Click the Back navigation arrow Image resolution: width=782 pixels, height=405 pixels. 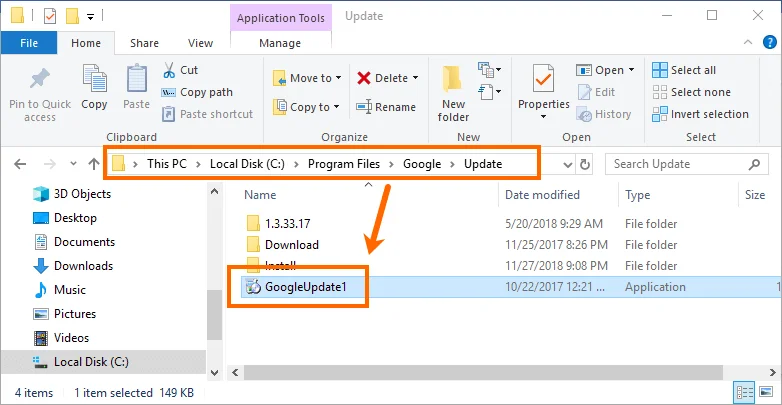[20, 164]
